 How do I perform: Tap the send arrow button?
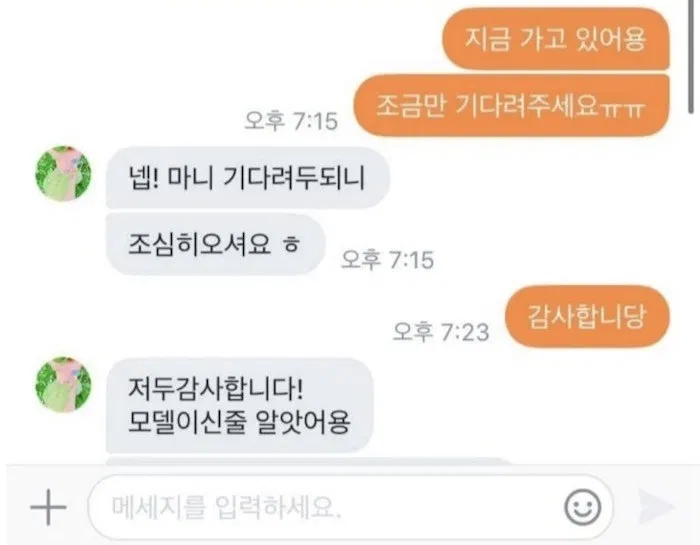pos(655,507)
